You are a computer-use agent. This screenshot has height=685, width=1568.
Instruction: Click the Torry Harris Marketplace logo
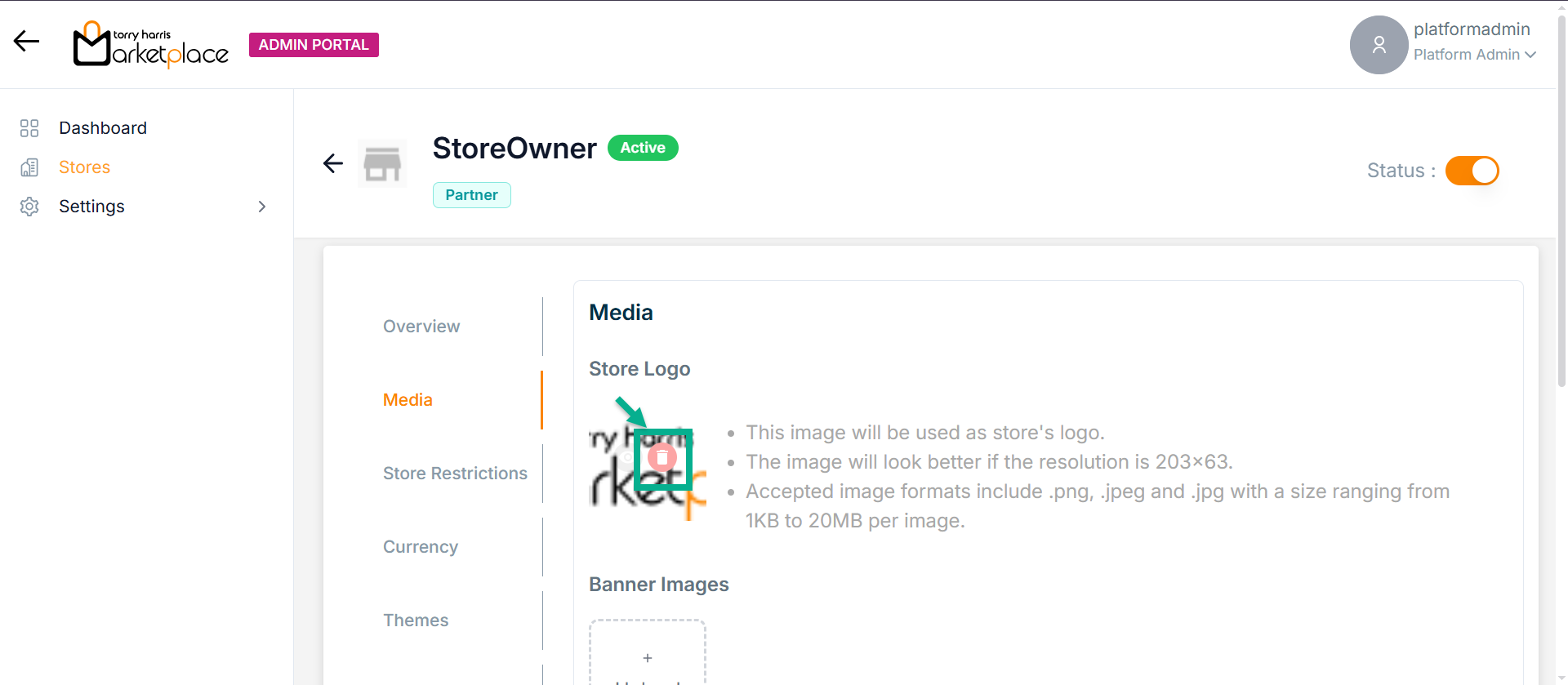151,45
